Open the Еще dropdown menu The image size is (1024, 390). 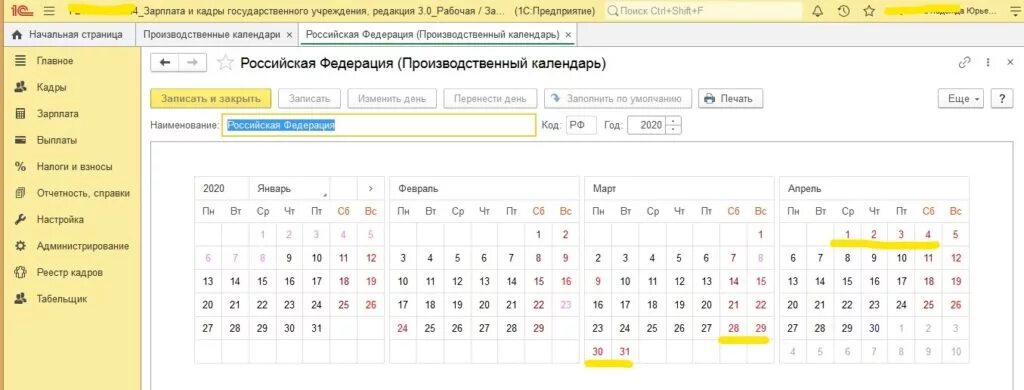point(961,99)
